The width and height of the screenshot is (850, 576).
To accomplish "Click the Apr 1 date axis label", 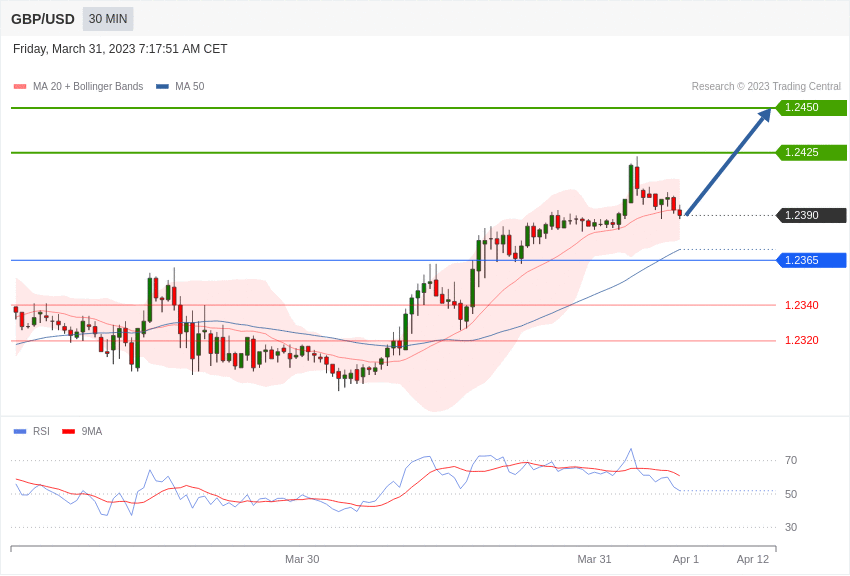I will [x=686, y=559].
